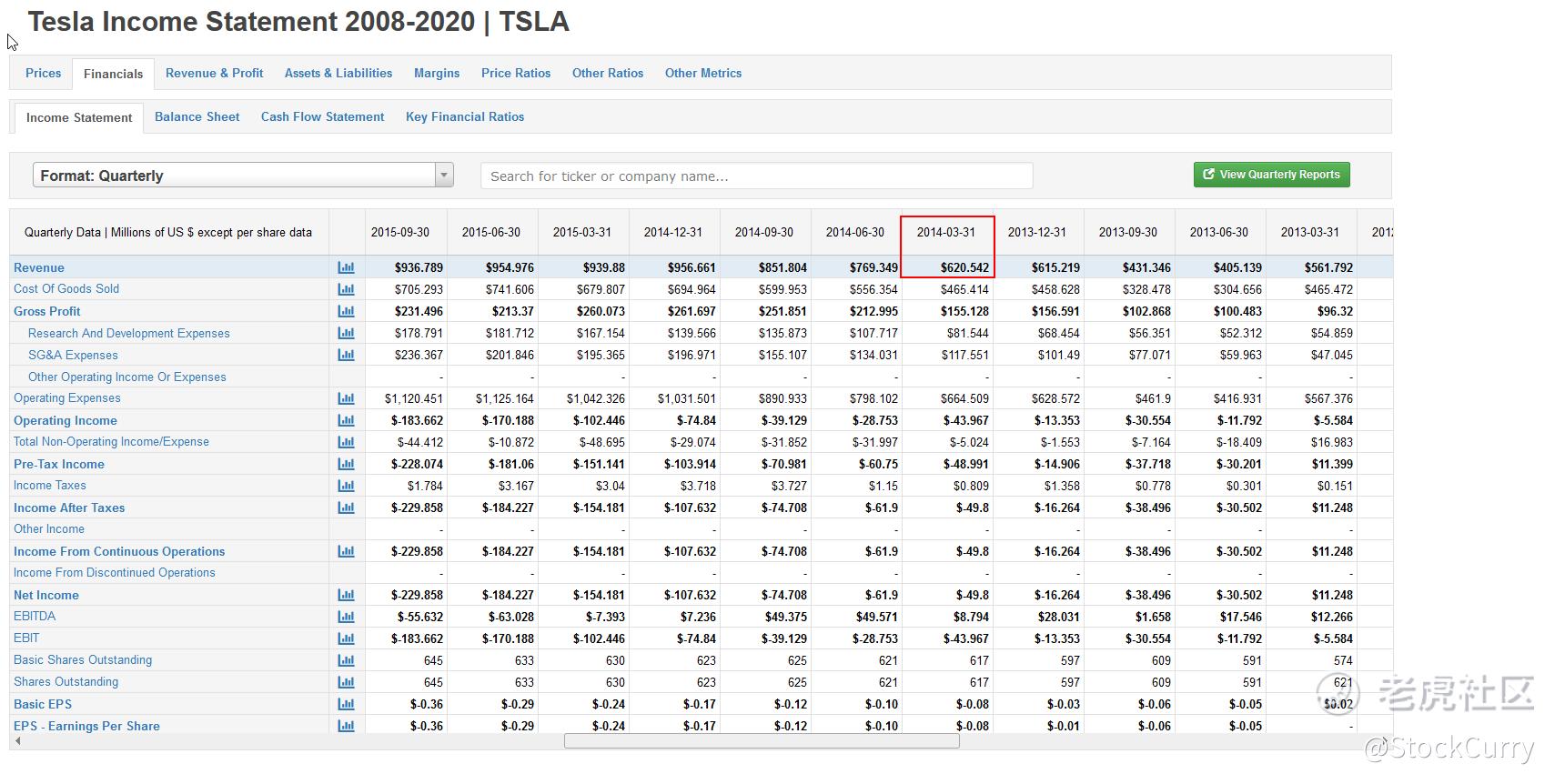The height and width of the screenshot is (784, 1565).
Task: Open chart icon for Pre-Tax Income row
Action: click(346, 464)
